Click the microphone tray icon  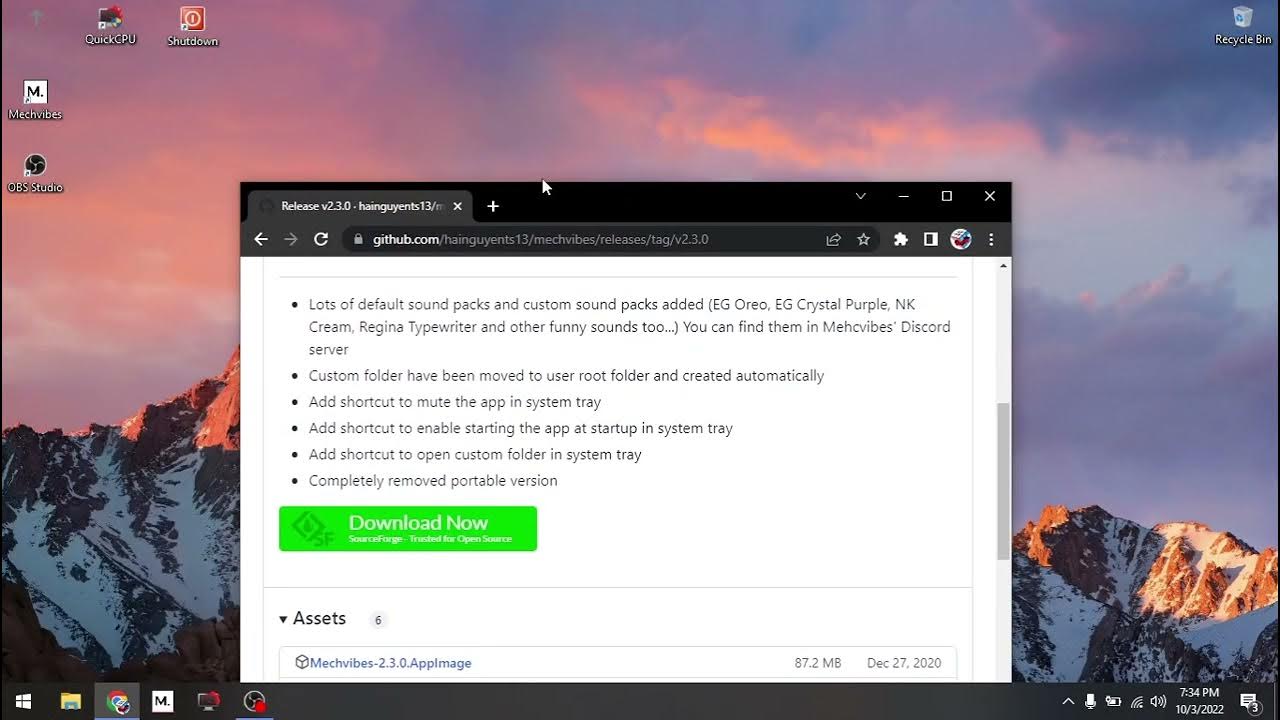click(x=1090, y=701)
